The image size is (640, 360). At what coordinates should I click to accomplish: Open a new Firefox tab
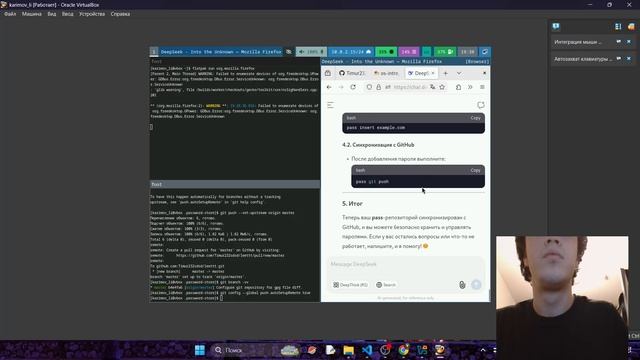(446, 73)
